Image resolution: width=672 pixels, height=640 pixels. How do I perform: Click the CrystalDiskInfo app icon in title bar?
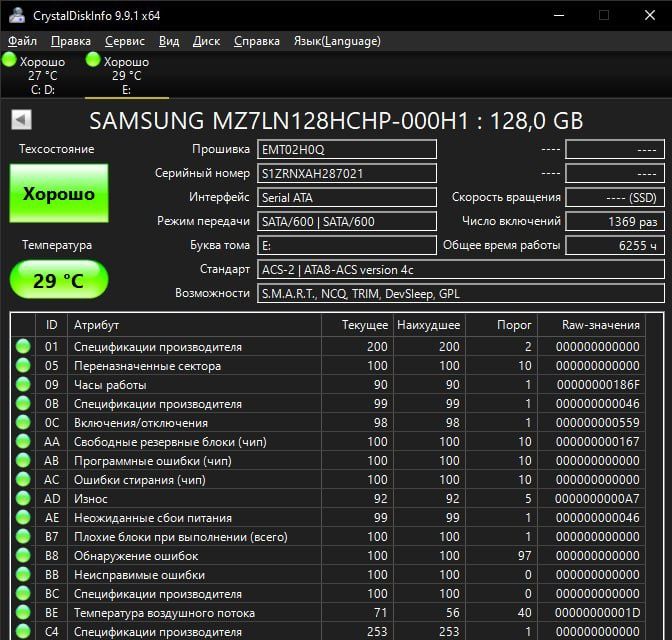coord(17,15)
